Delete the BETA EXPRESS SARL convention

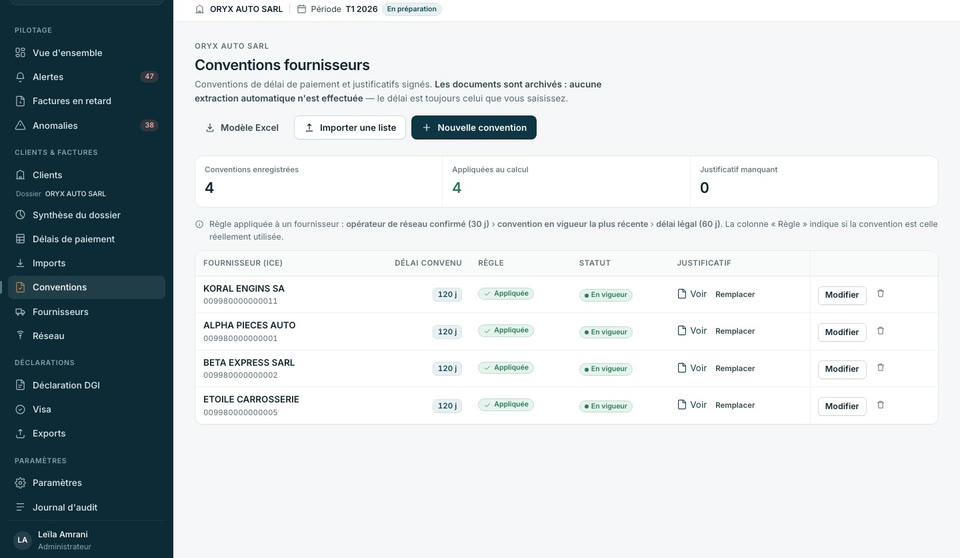coord(880,368)
